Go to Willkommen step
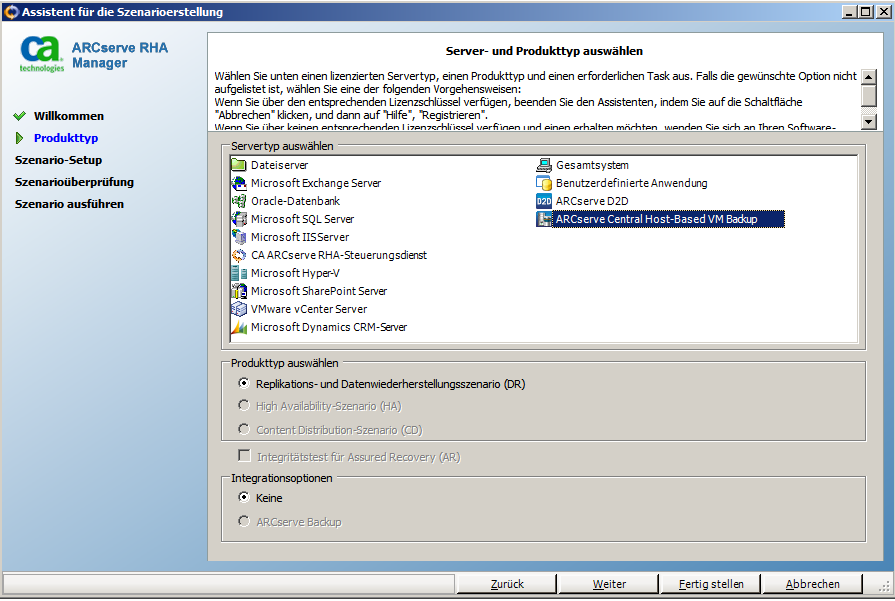This screenshot has width=895, height=601. click(68, 116)
